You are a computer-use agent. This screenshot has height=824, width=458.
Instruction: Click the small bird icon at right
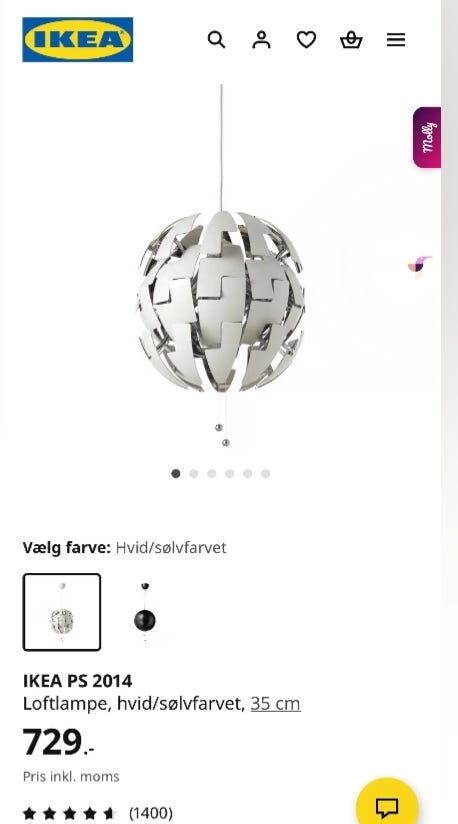click(419, 264)
